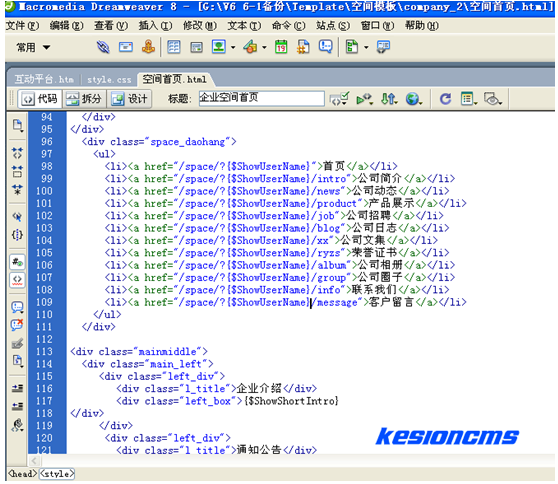Image resolution: width=558 pixels, height=484 pixels.
Task: Insert a comment icon
Action: click(326, 47)
